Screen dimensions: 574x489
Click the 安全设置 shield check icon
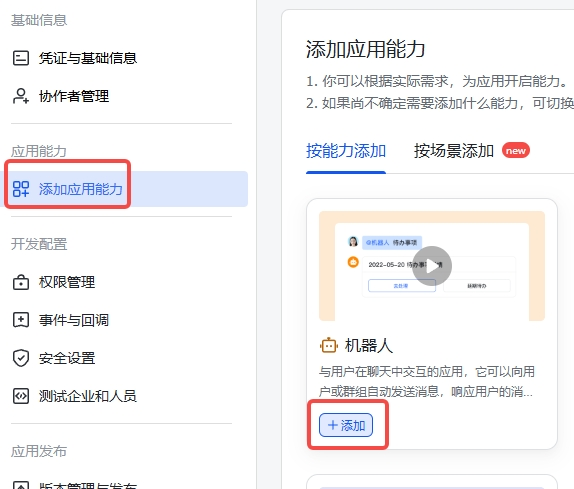click(21, 358)
